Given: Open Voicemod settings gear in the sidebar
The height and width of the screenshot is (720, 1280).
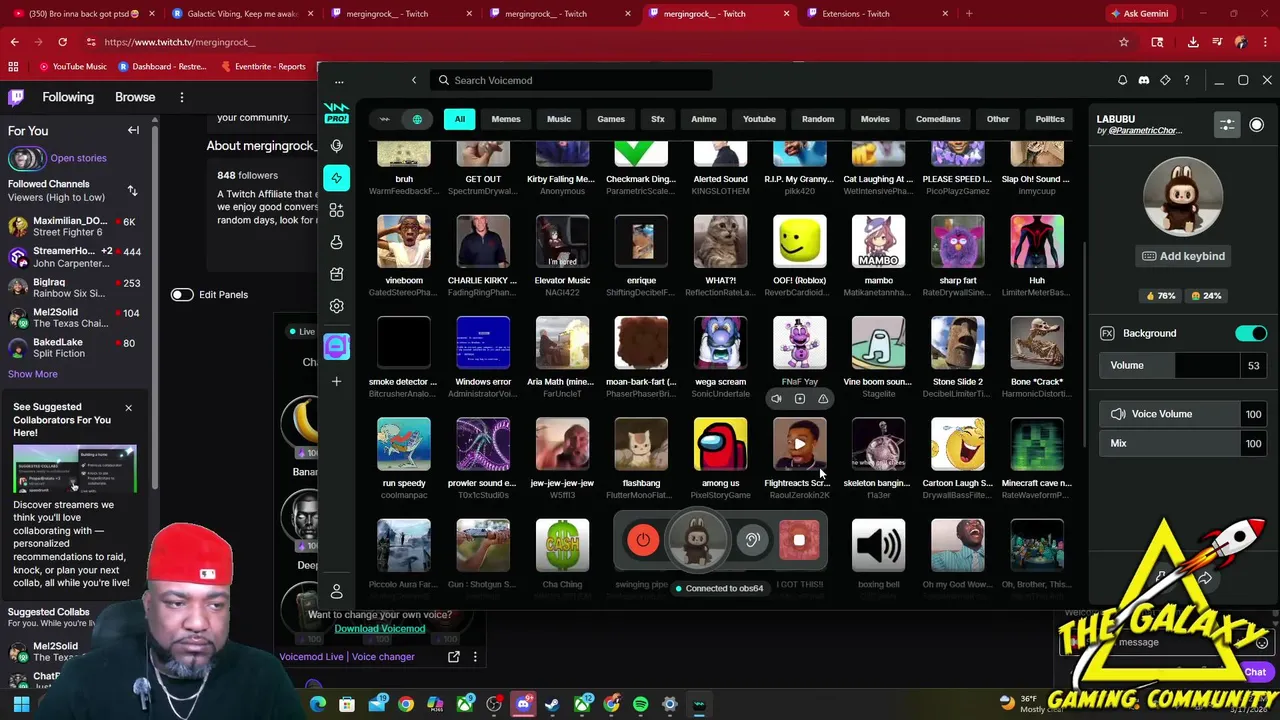Looking at the screenshot, I should click(337, 306).
